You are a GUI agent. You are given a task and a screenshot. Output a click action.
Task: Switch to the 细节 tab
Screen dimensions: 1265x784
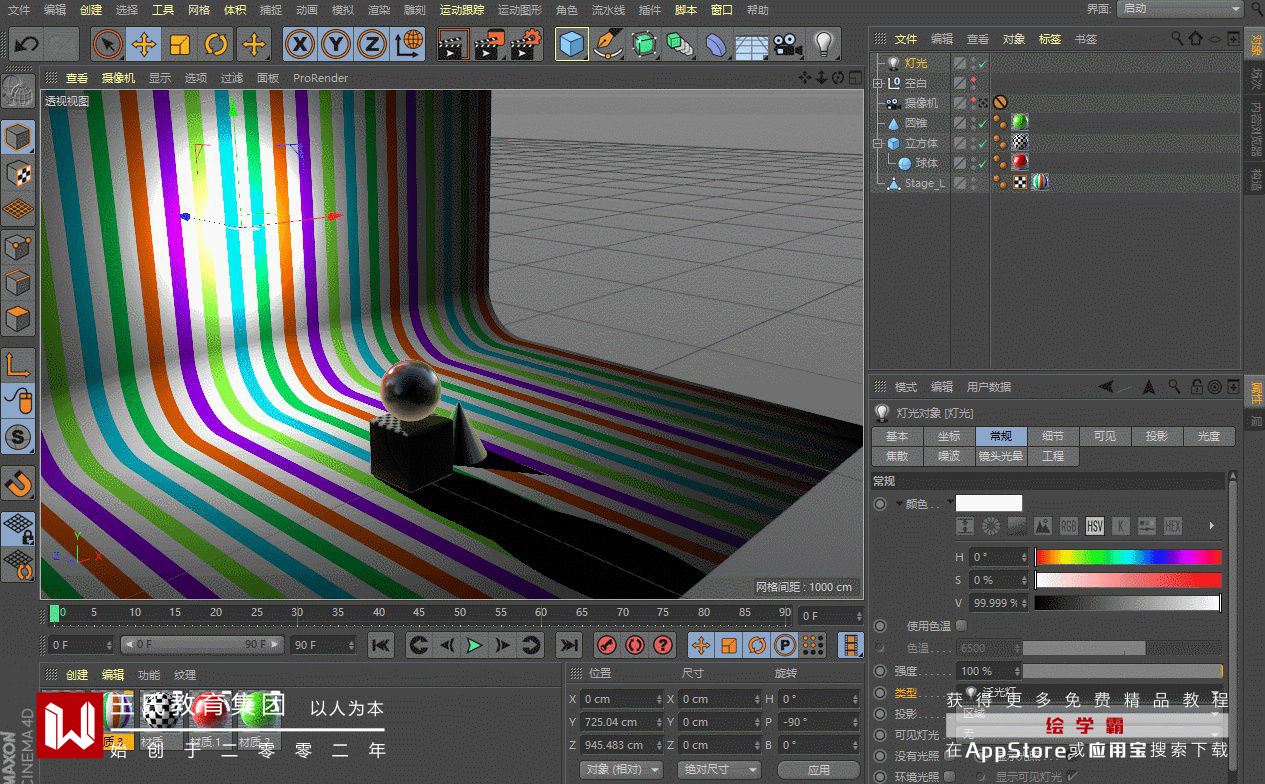point(1052,436)
